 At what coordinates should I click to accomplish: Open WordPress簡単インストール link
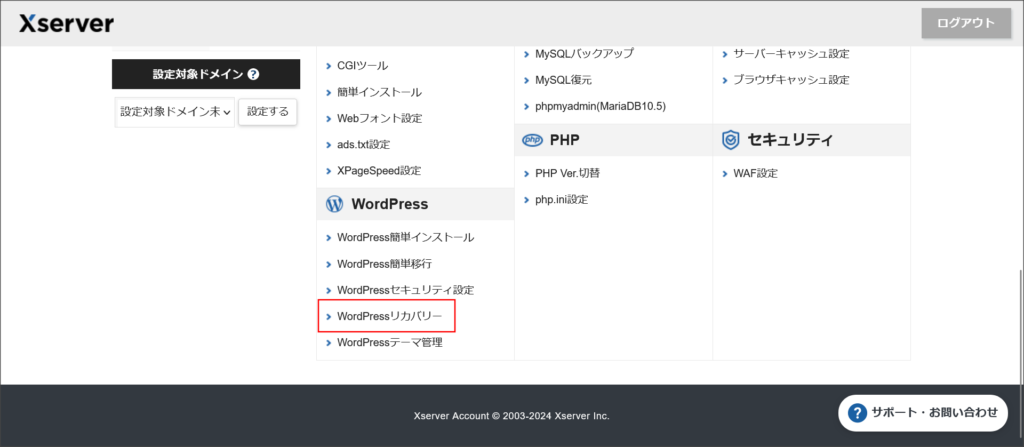tap(405, 238)
